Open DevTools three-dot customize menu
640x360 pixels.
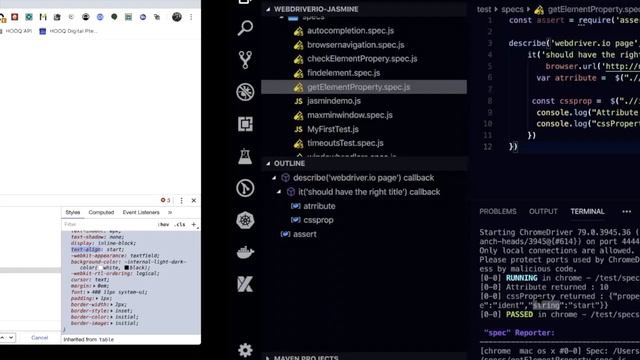pos(181,200)
